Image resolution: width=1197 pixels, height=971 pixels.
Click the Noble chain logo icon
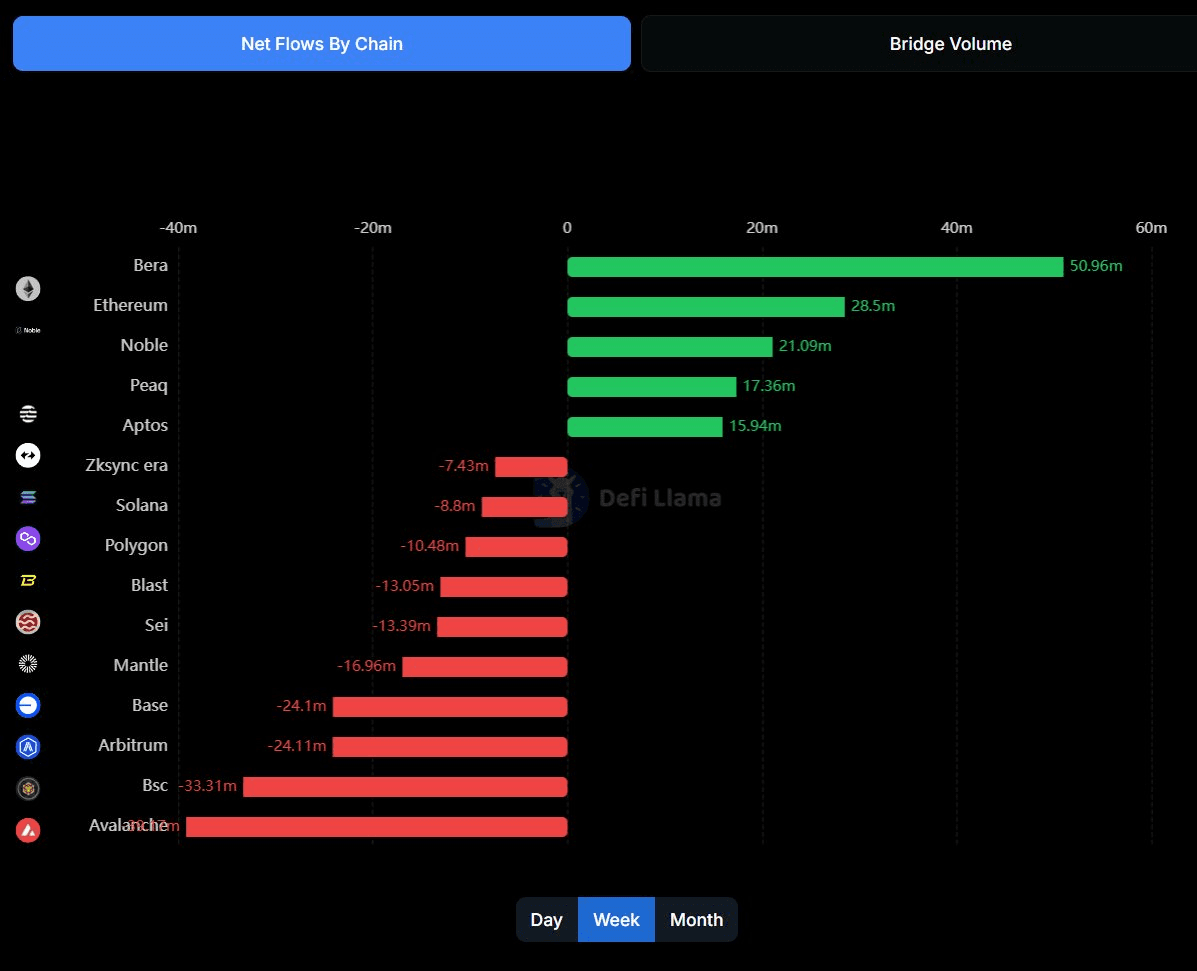(x=28, y=330)
